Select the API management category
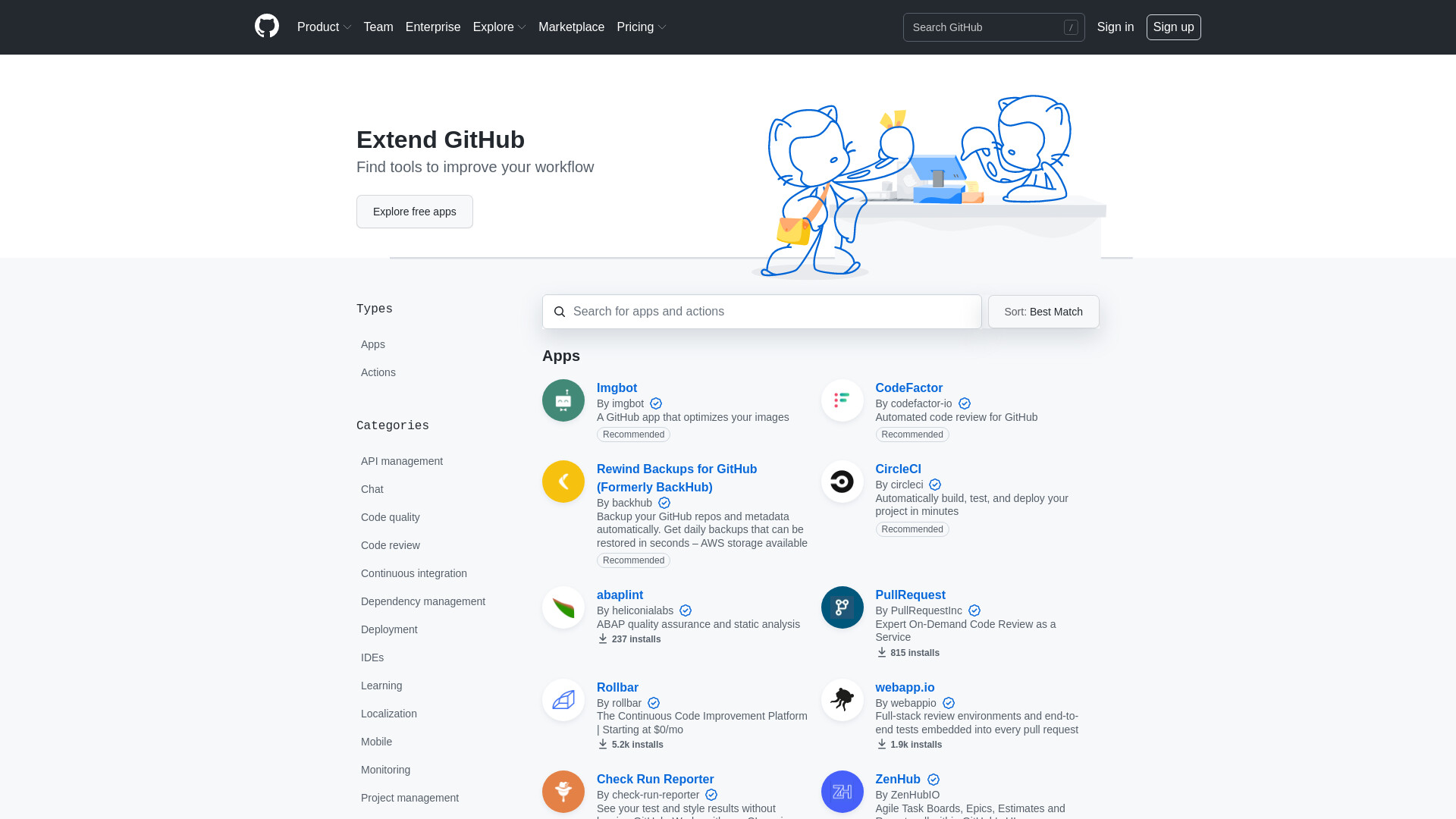The height and width of the screenshot is (819, 1456). (x=402, y=461)
